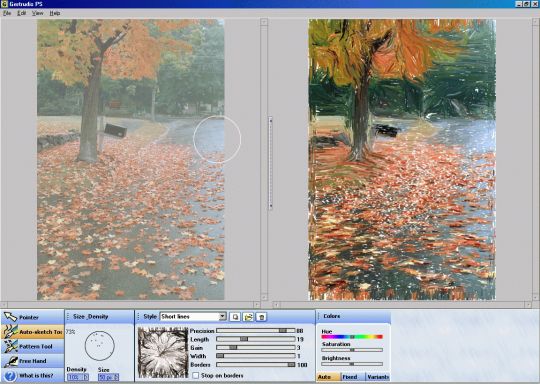Click right pane horizontal scrollbar right arrow

tap(529, 304)
